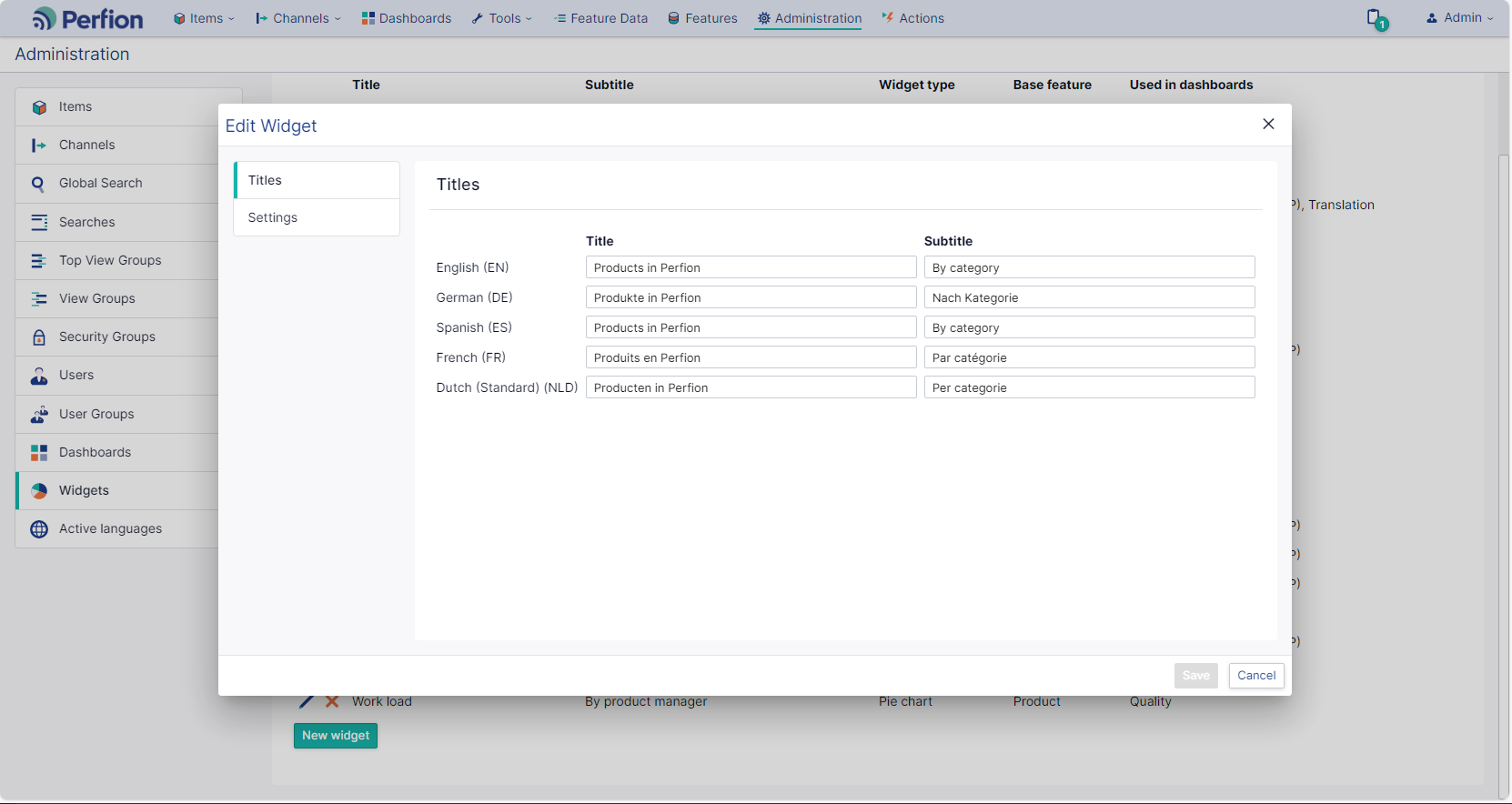1512x804 pixels.
Task: Click the New widget button
Action: point(336,736)
